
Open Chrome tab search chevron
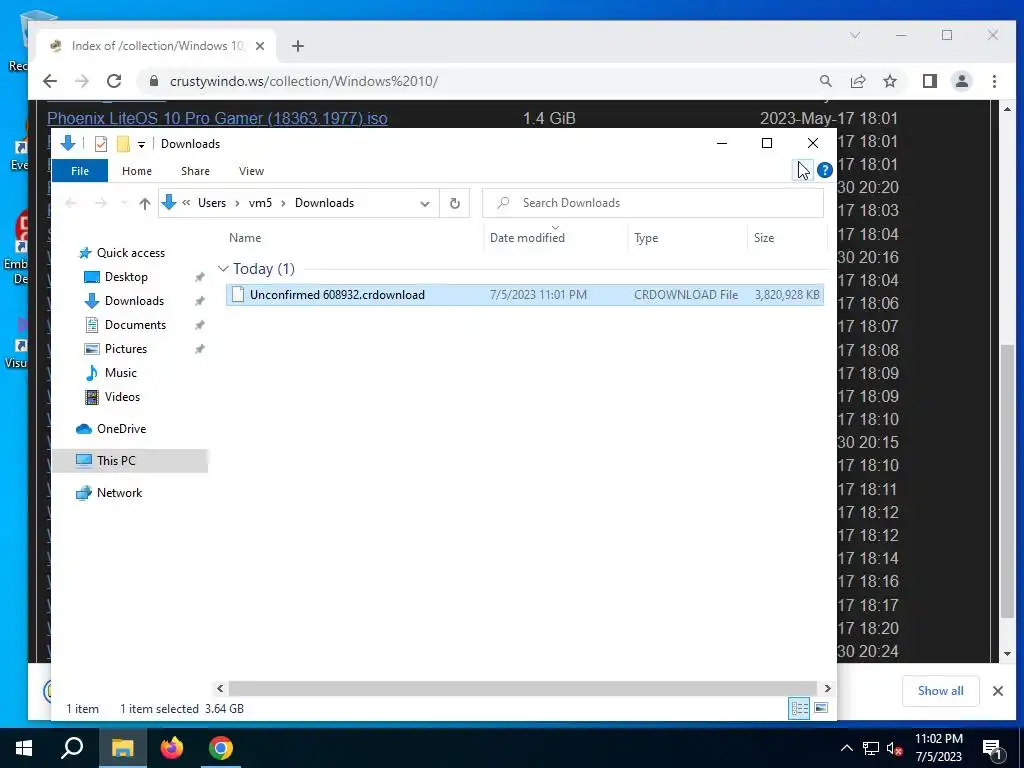pos(855,35)
